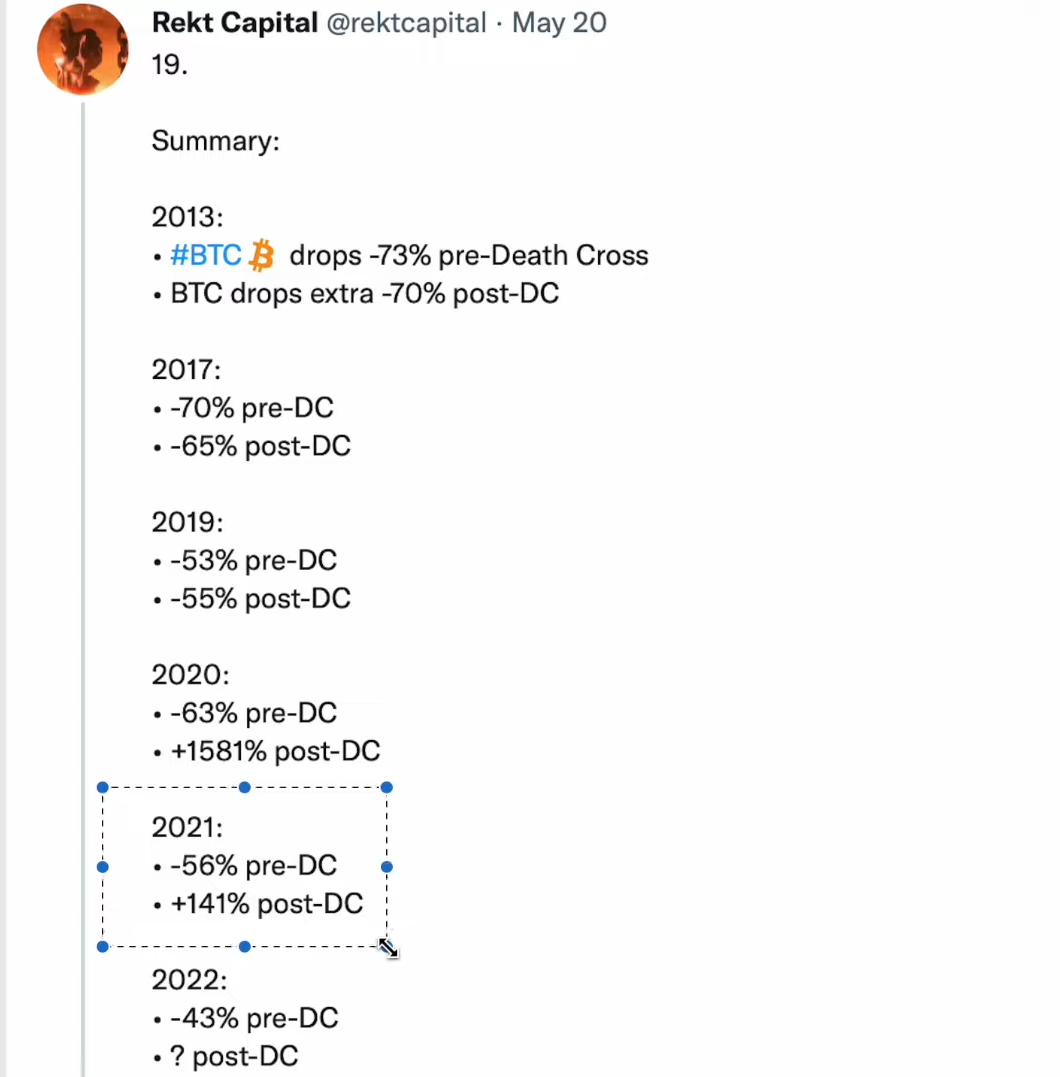Click the "Summary:" text line
The image size is (1060, 1077).
[x=216, y=141]
